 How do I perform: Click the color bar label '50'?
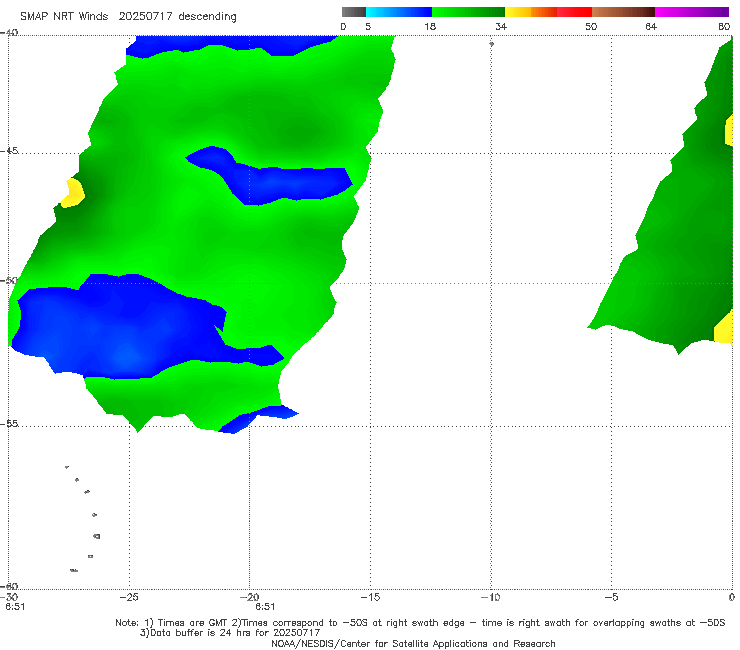(591, 26)
